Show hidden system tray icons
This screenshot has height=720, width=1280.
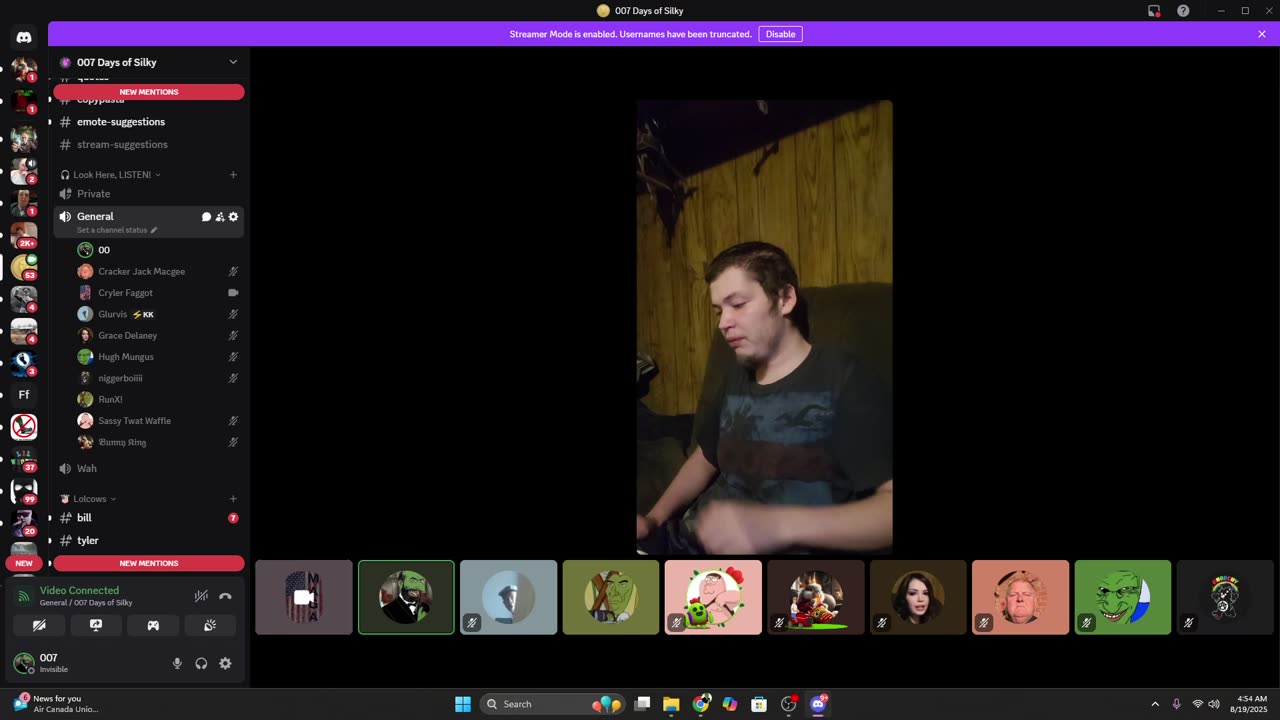pos(1155,704)
